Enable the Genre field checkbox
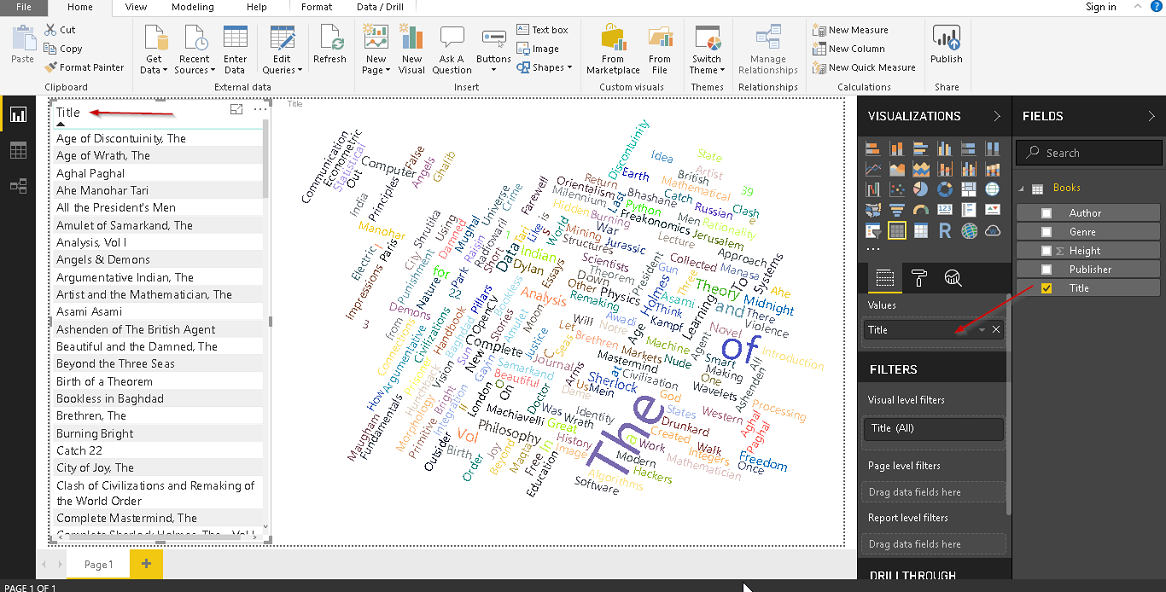Image resolution: width=1166 pixels, height=592 pixels. point(1046,232)
